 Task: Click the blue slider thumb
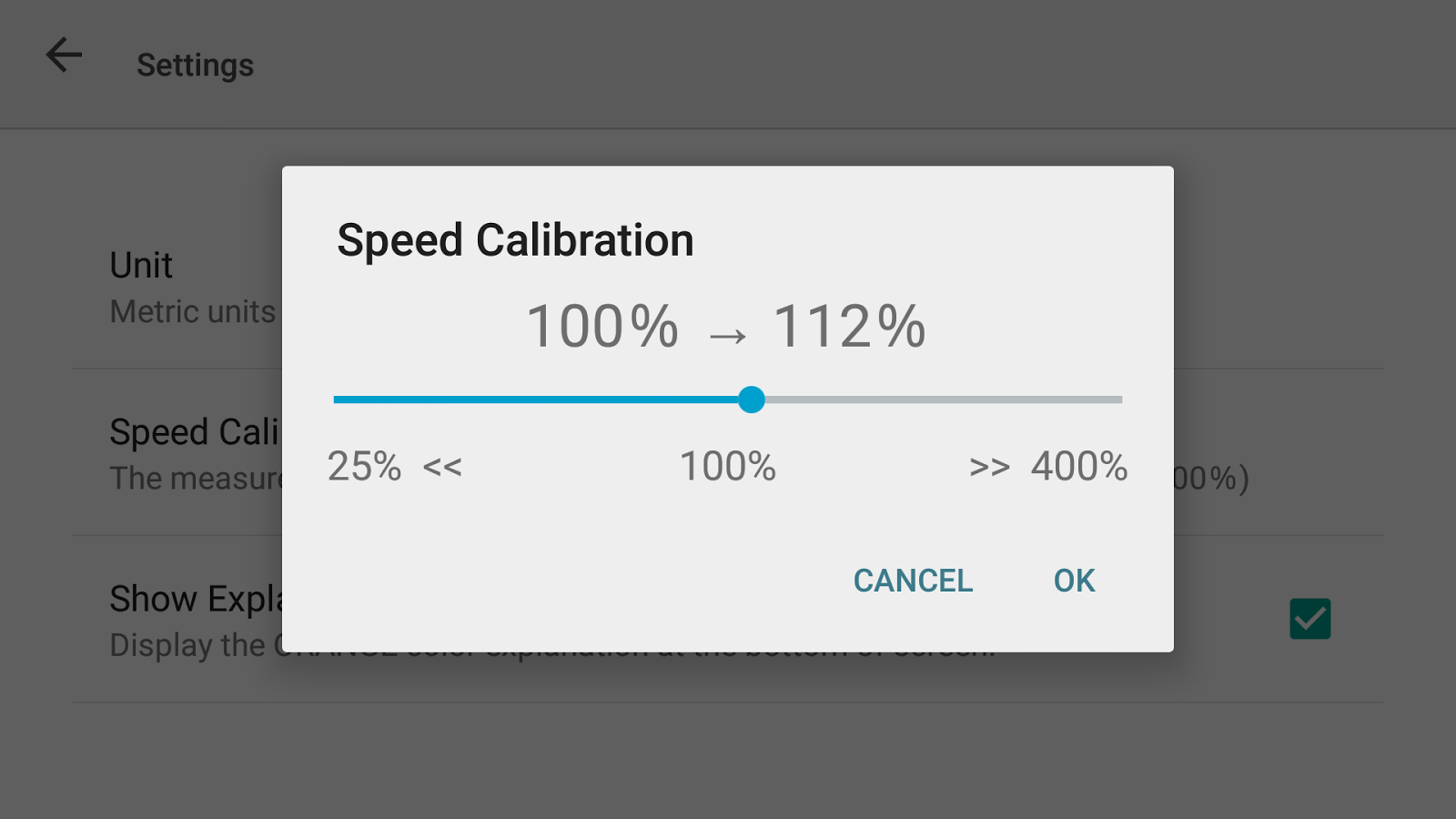pyautogui.click(x=752, y=399)
